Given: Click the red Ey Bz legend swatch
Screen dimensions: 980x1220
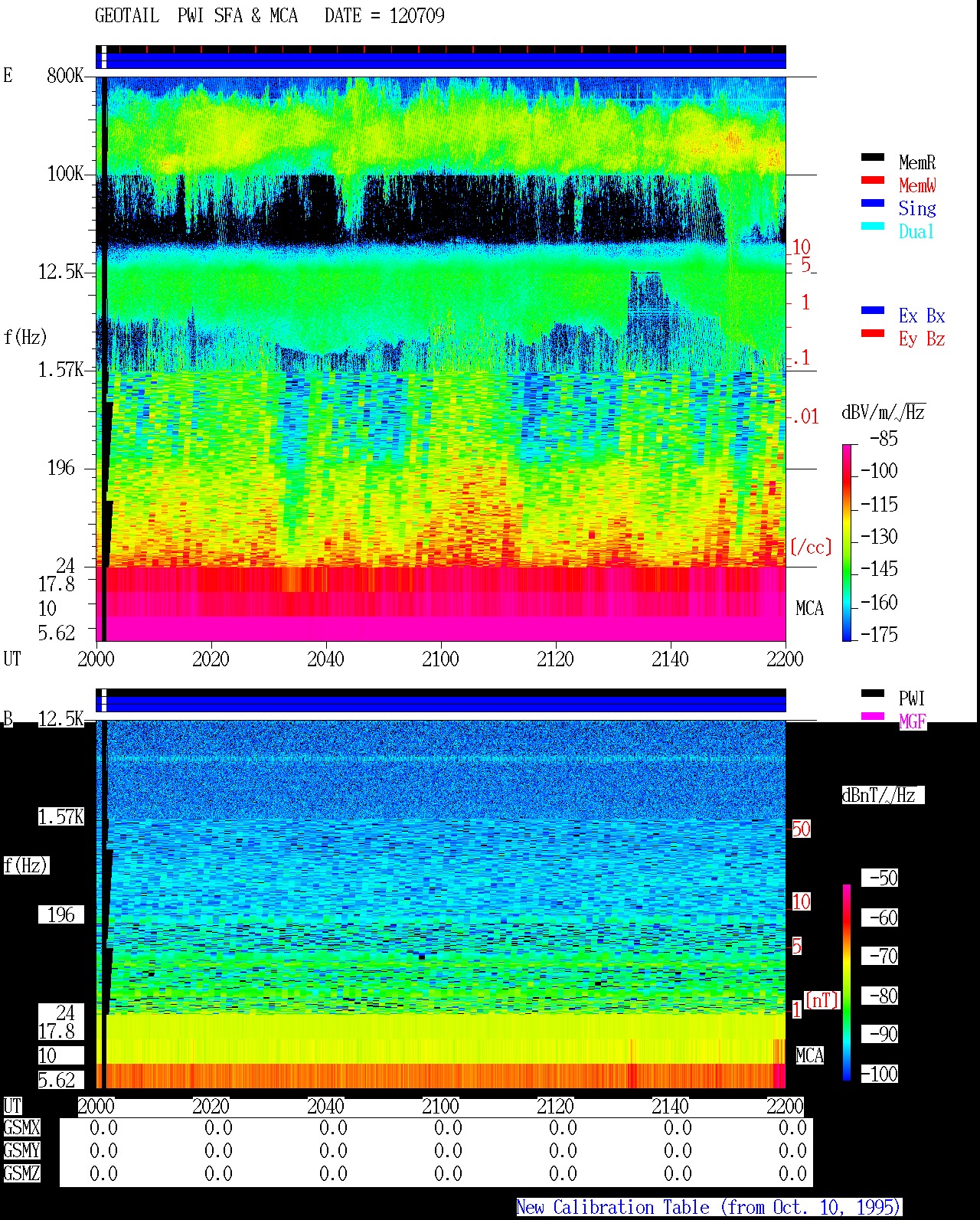Looking at the screenshot, I should (873, 334).
